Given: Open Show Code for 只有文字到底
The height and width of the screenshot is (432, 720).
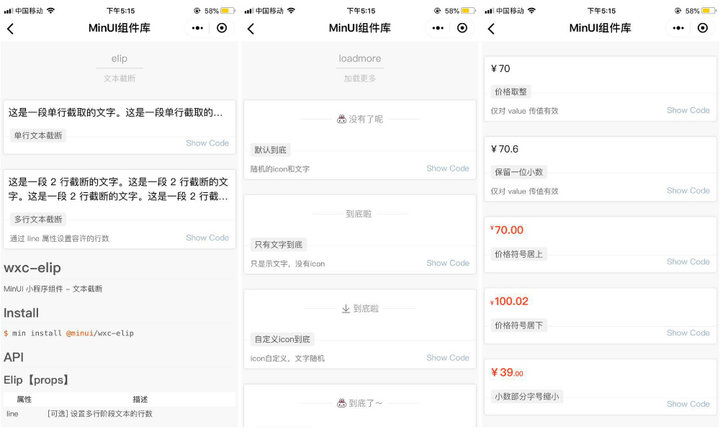Looking at the screenshot, I should [447, 263].
